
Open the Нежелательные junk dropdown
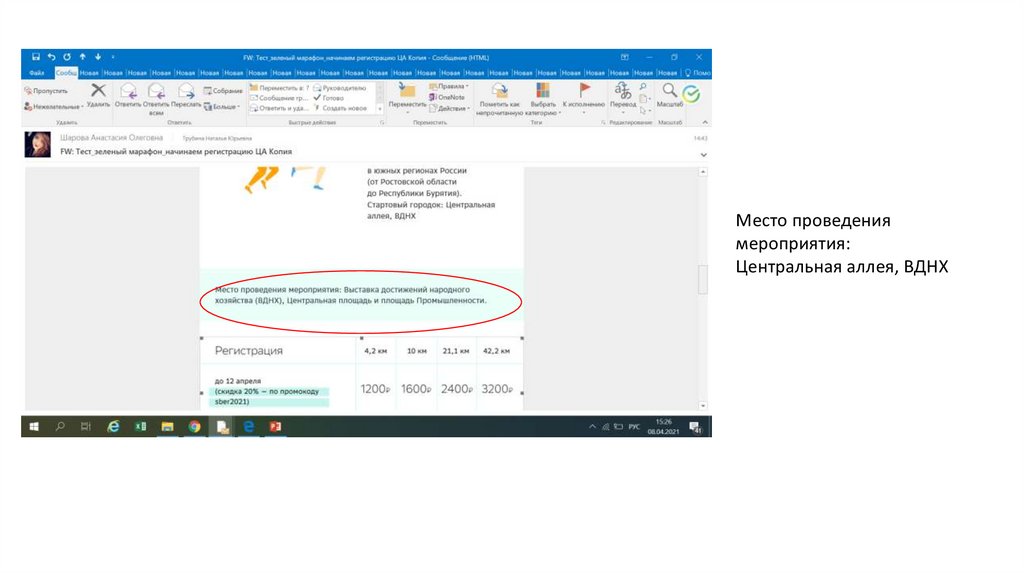54,106
